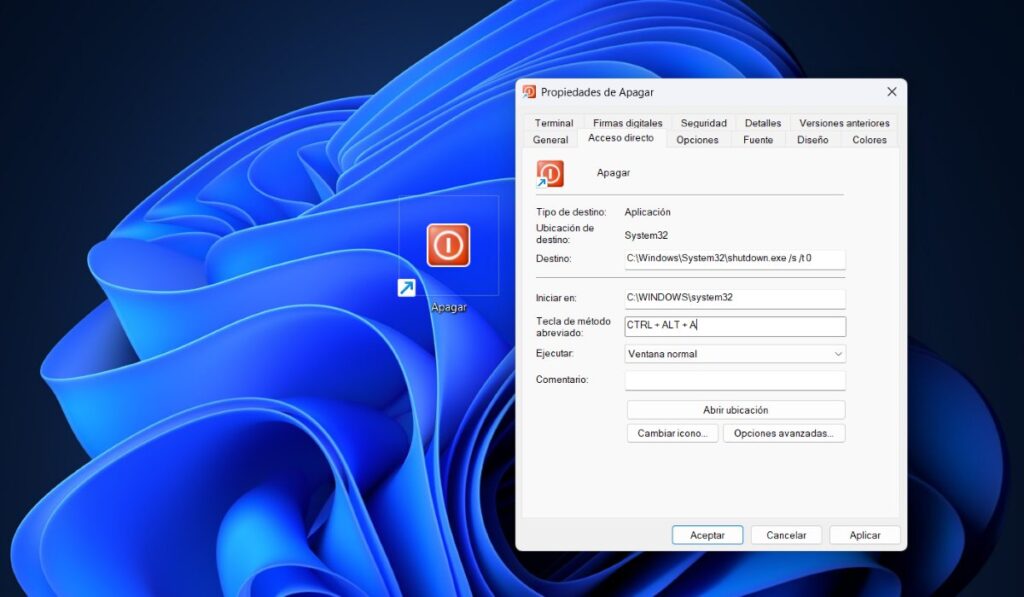Open Opciones avanzadas
Viewport: 1024px width, 597px height.
pyautogui.click(x=784, y=433)
